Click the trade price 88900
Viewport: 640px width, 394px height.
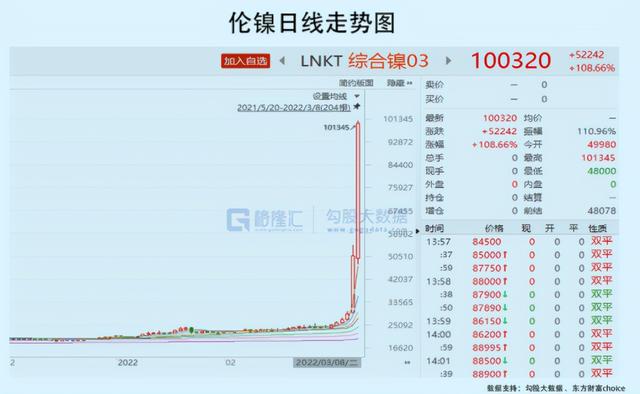(x=487, y=374)
